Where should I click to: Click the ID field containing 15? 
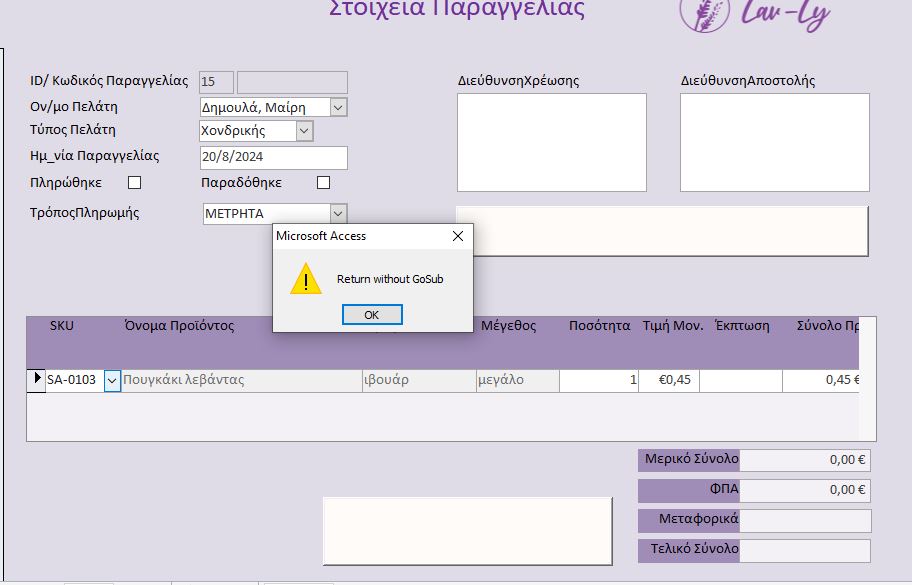click(x=215, y=81)
